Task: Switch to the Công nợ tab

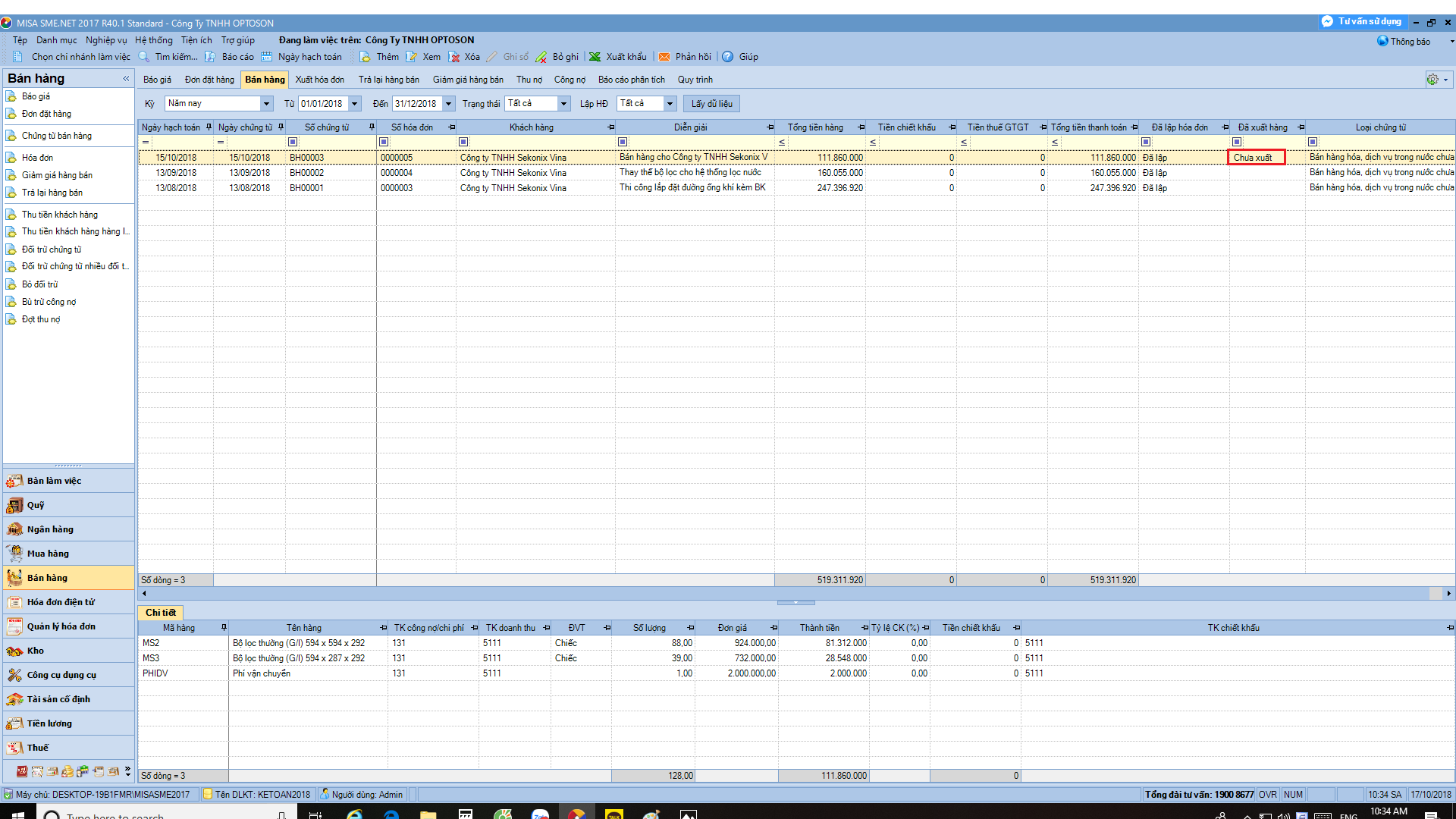Action: [x=570, y=80]
